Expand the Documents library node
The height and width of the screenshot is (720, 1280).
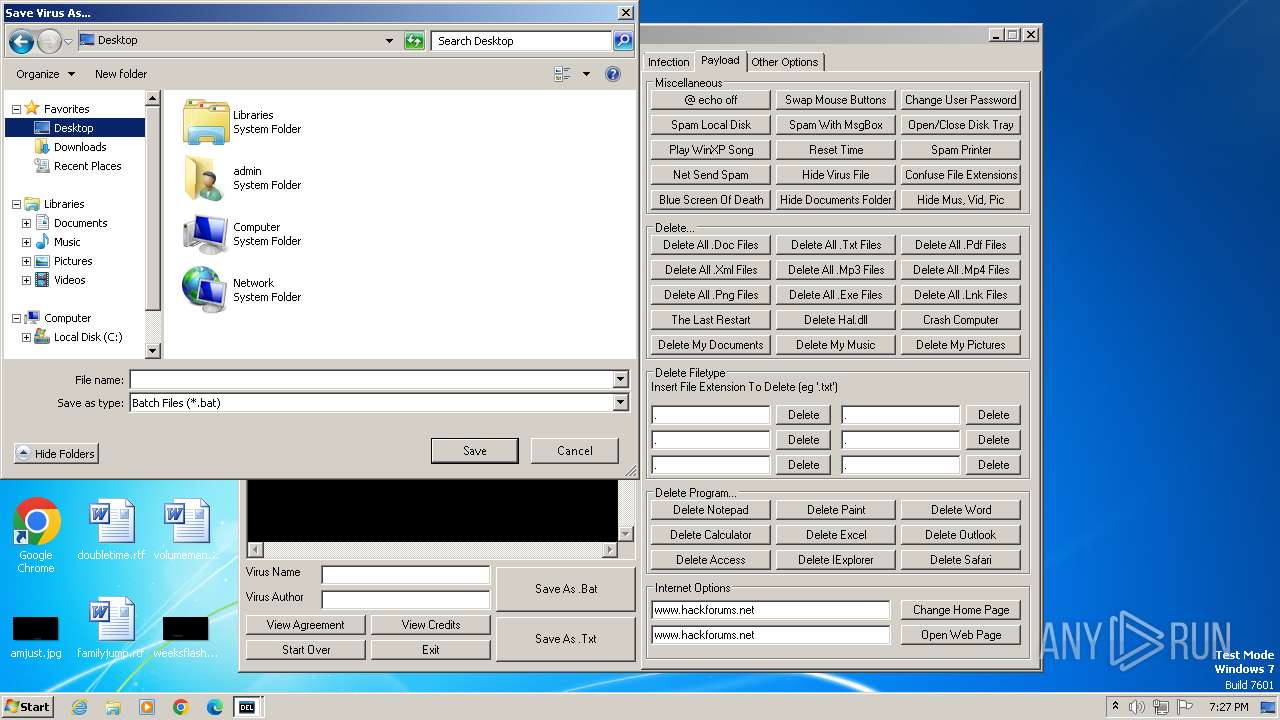(26, 223)
